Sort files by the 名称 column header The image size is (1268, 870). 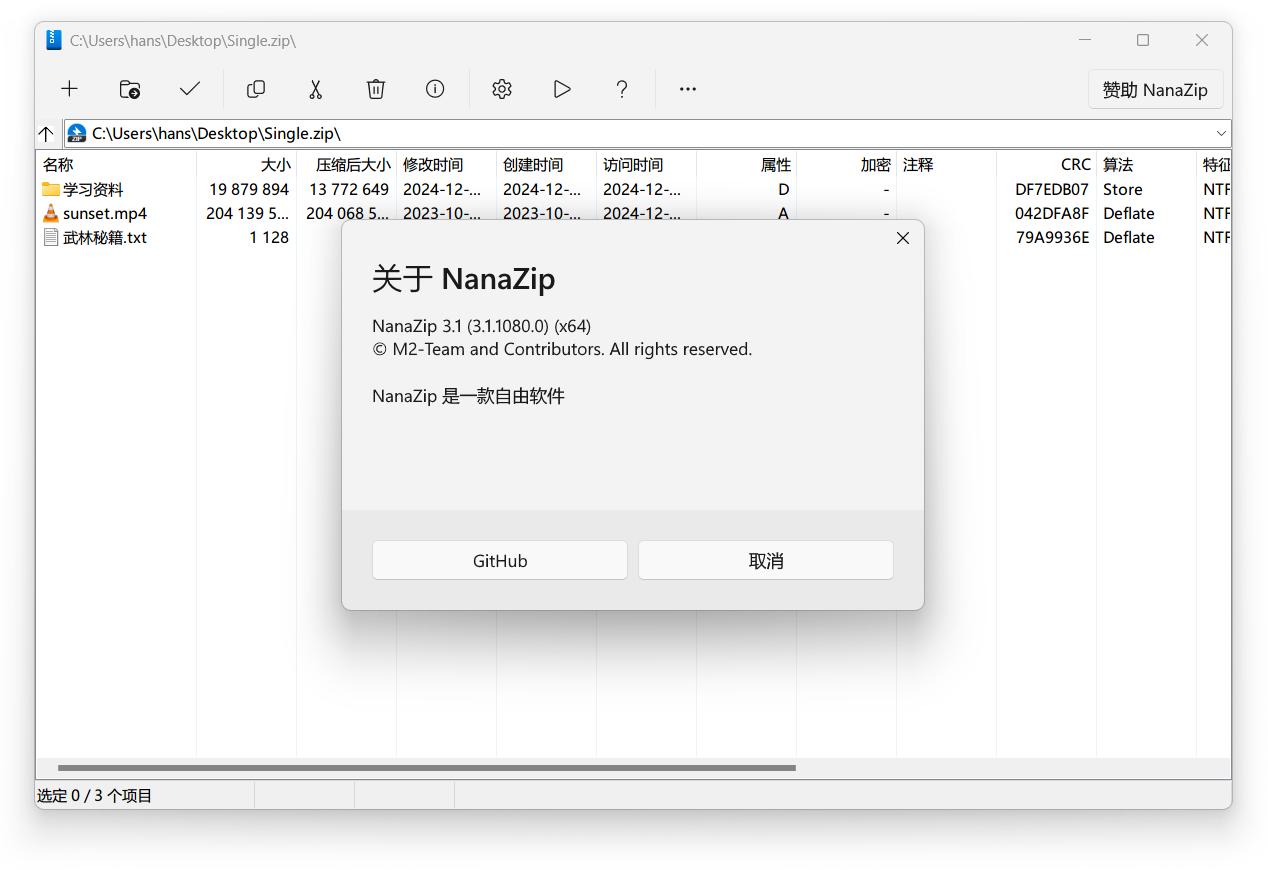tap(55, 164)
